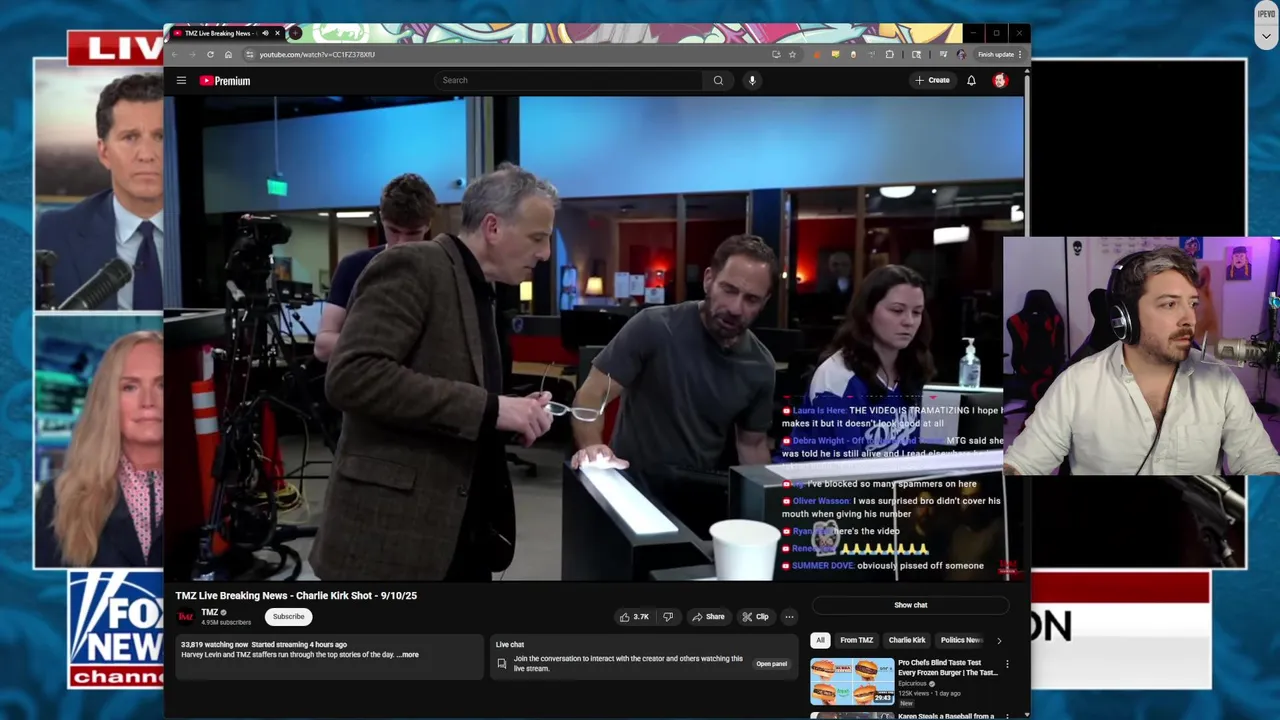Click the video title text

tap(296, 595)
